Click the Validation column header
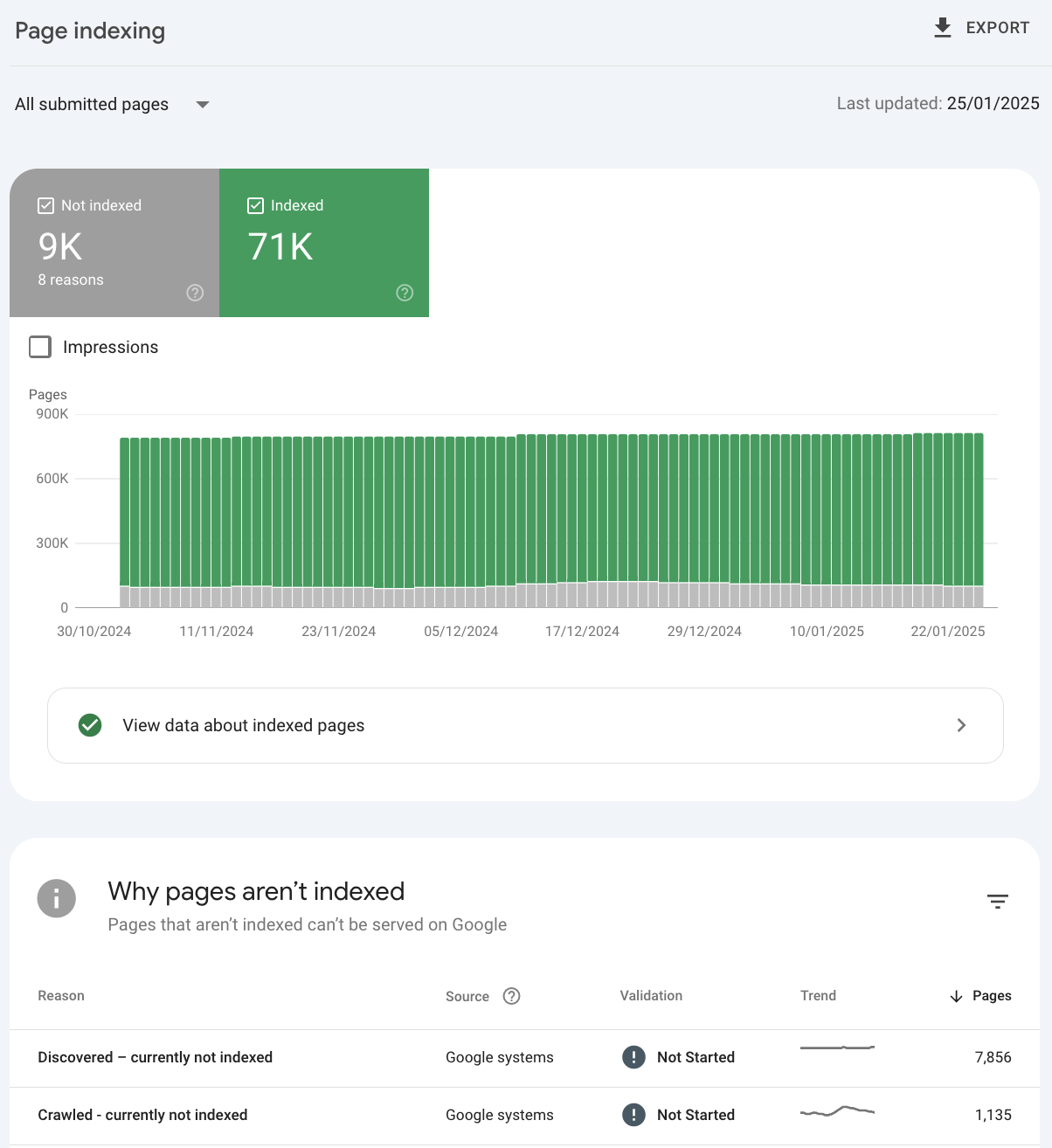Screen dimensions: 1052x1148 click(x=651, y=996)
